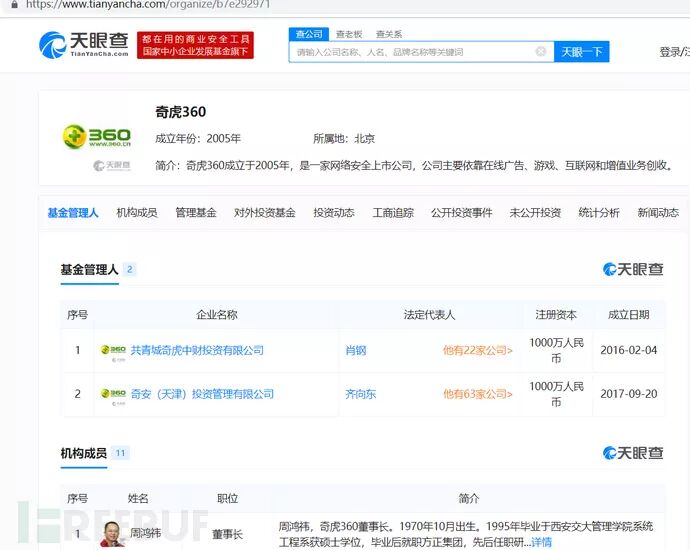Click 成立日期 column header
The width and height of the screenshot is (690, 550).
[628, 315]
